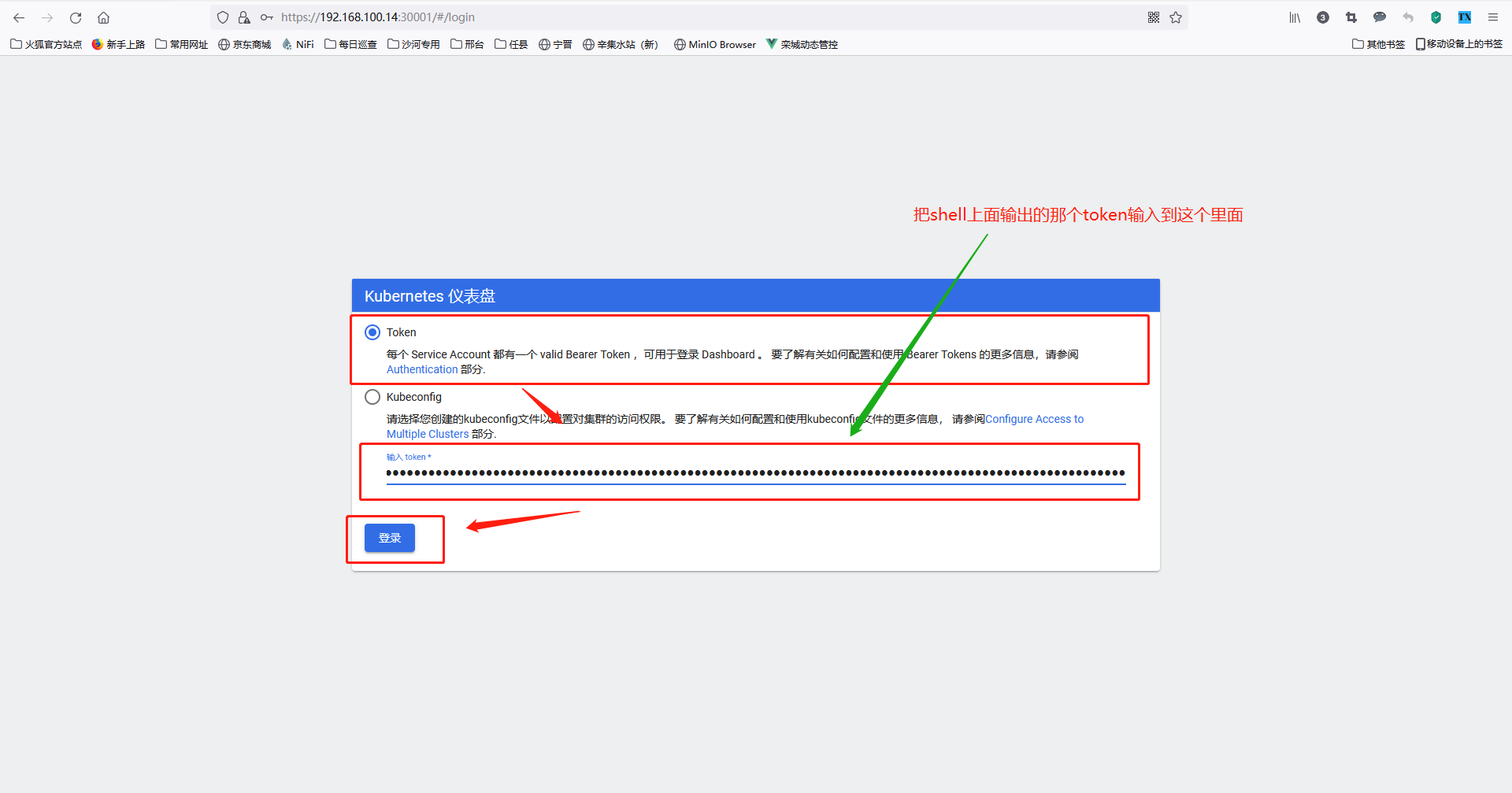1512x793 pixels.
Task: Open the 火狐官方站点 bookmark folder
Action: pyautogui.click(x=46, y=44)
